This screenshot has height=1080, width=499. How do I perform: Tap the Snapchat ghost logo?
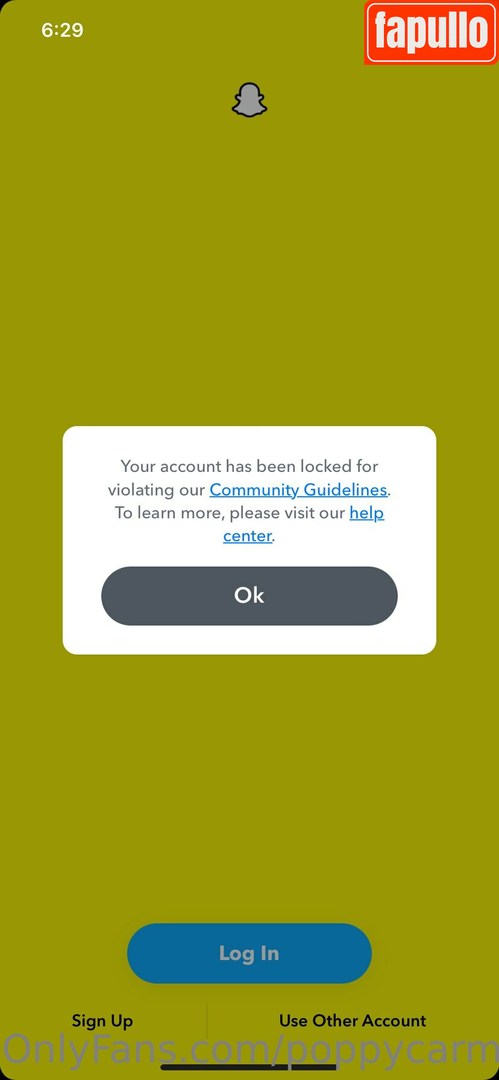pyautogui.click(x=249, y=101)
